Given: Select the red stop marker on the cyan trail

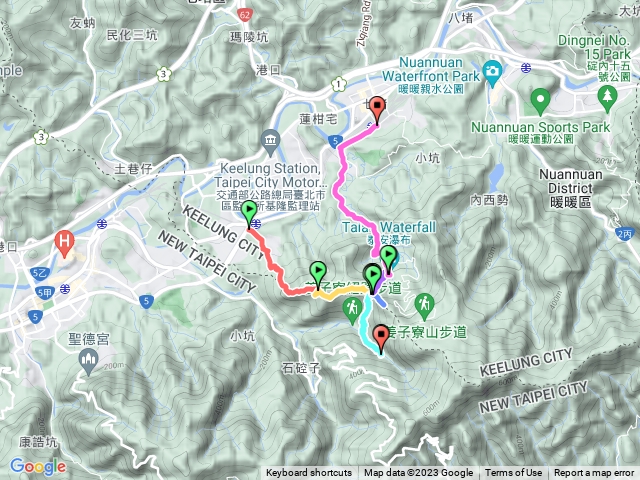Looking at the screenshot, I should tap(381, 338).
